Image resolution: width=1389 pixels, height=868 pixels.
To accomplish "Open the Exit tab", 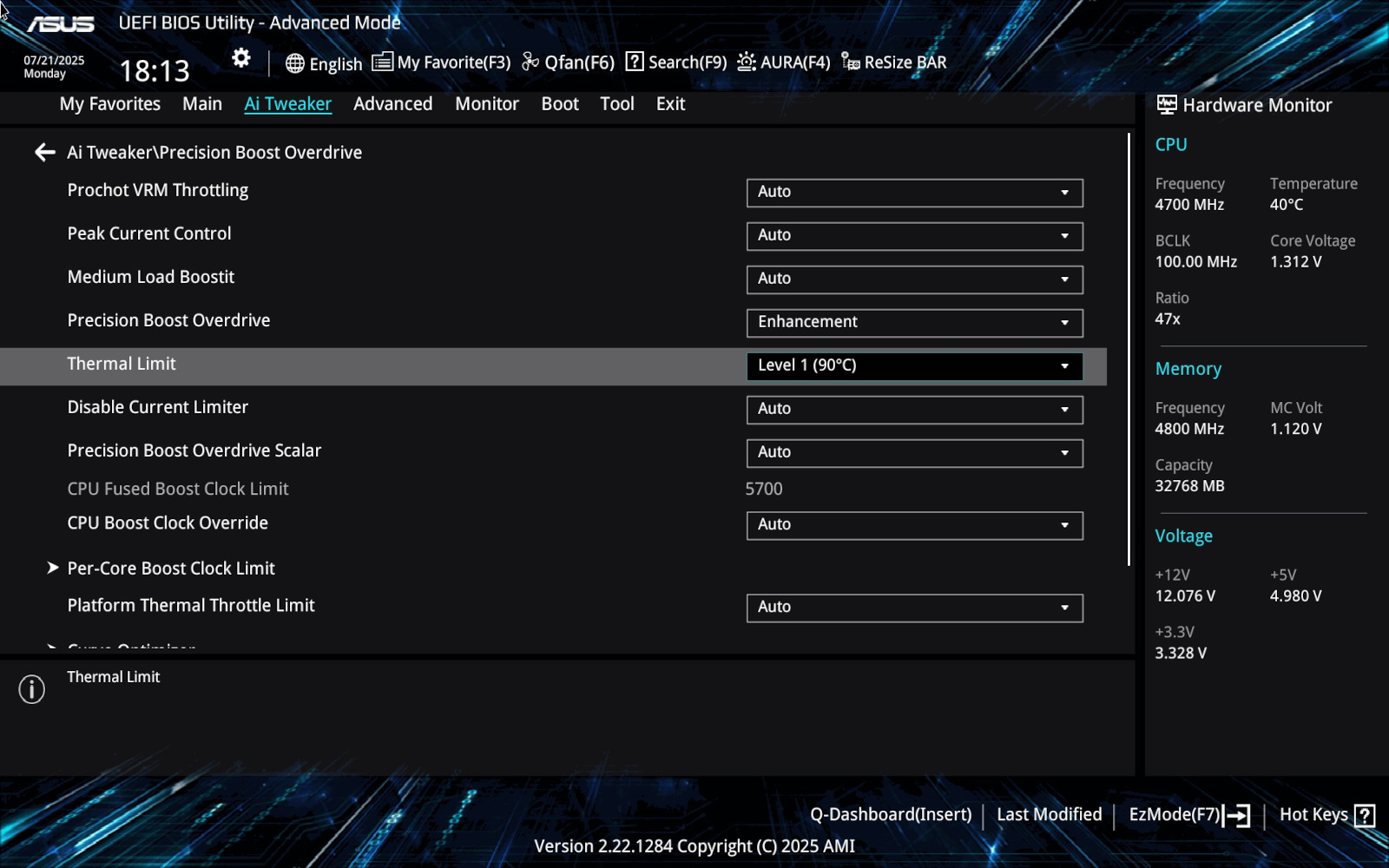I will pyautogui.click(x=671, y=104).
